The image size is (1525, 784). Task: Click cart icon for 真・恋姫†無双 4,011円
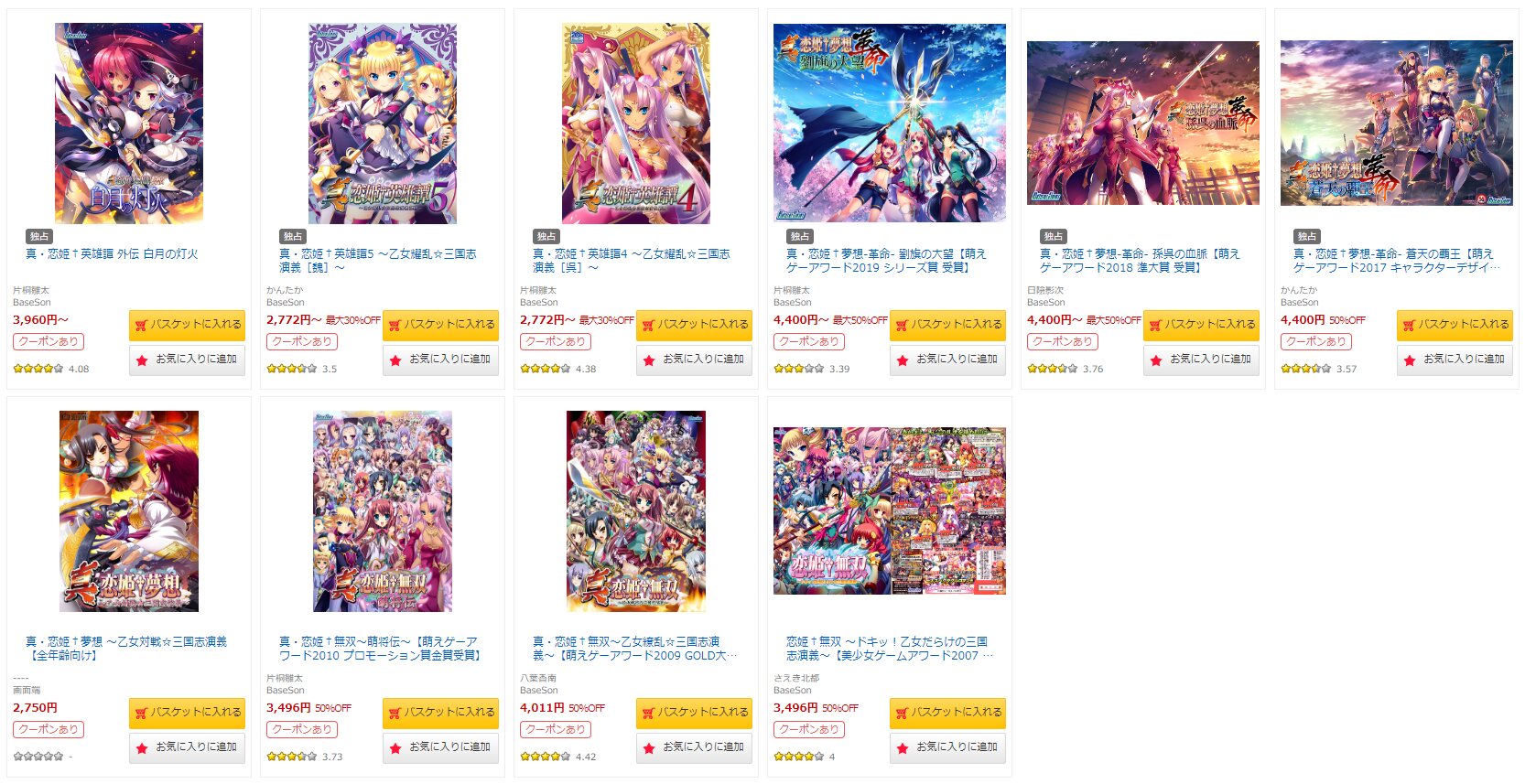coord(648,713)
